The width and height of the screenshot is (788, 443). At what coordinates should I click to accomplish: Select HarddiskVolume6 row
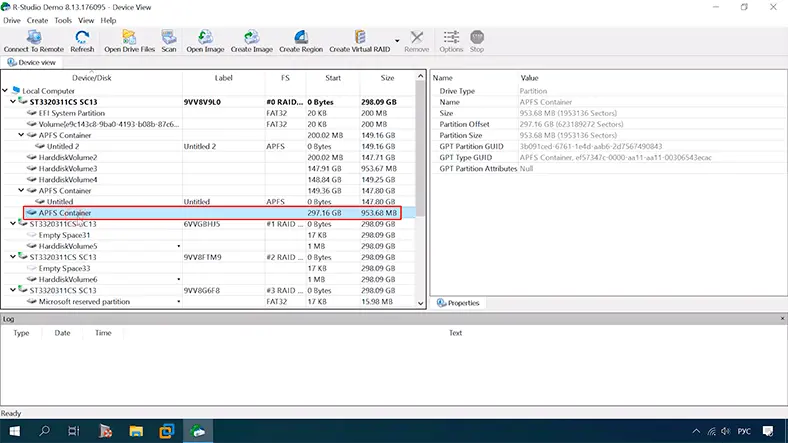[208, 279]
